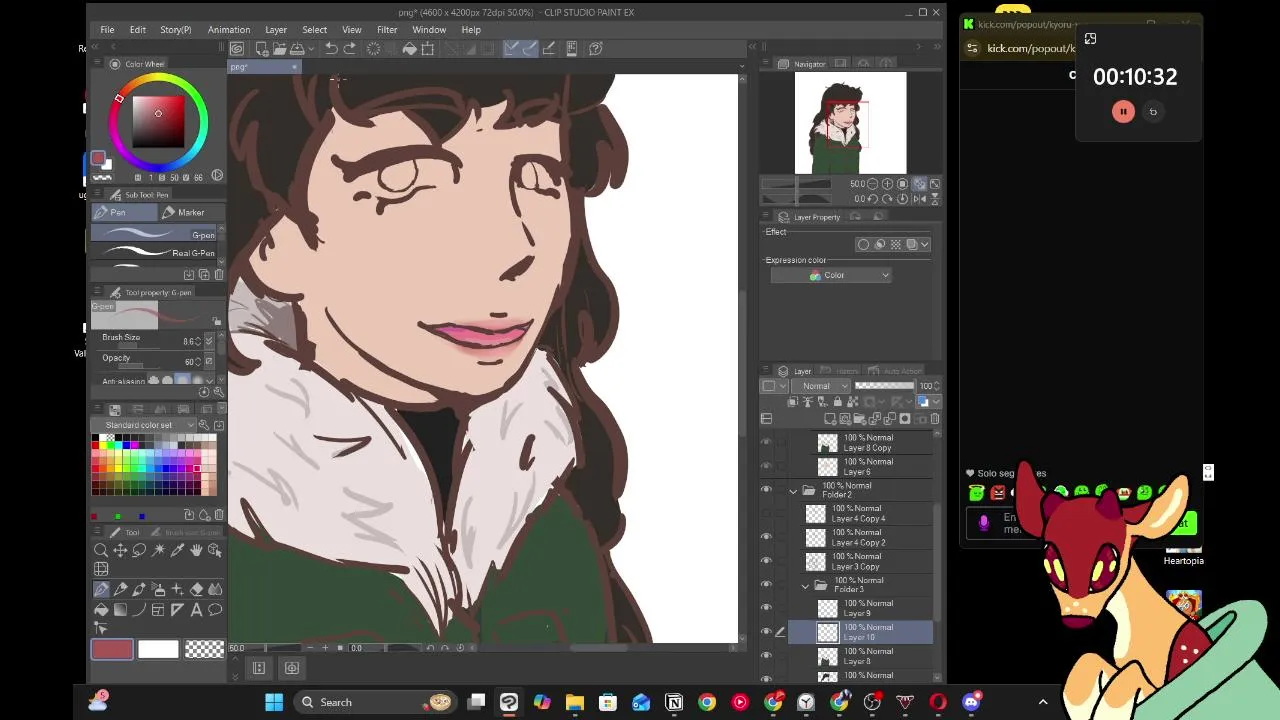Viewport: 1280px width, 720px height.
Task: Click the Redo arrow in command bar
Action: click(349, 48)
